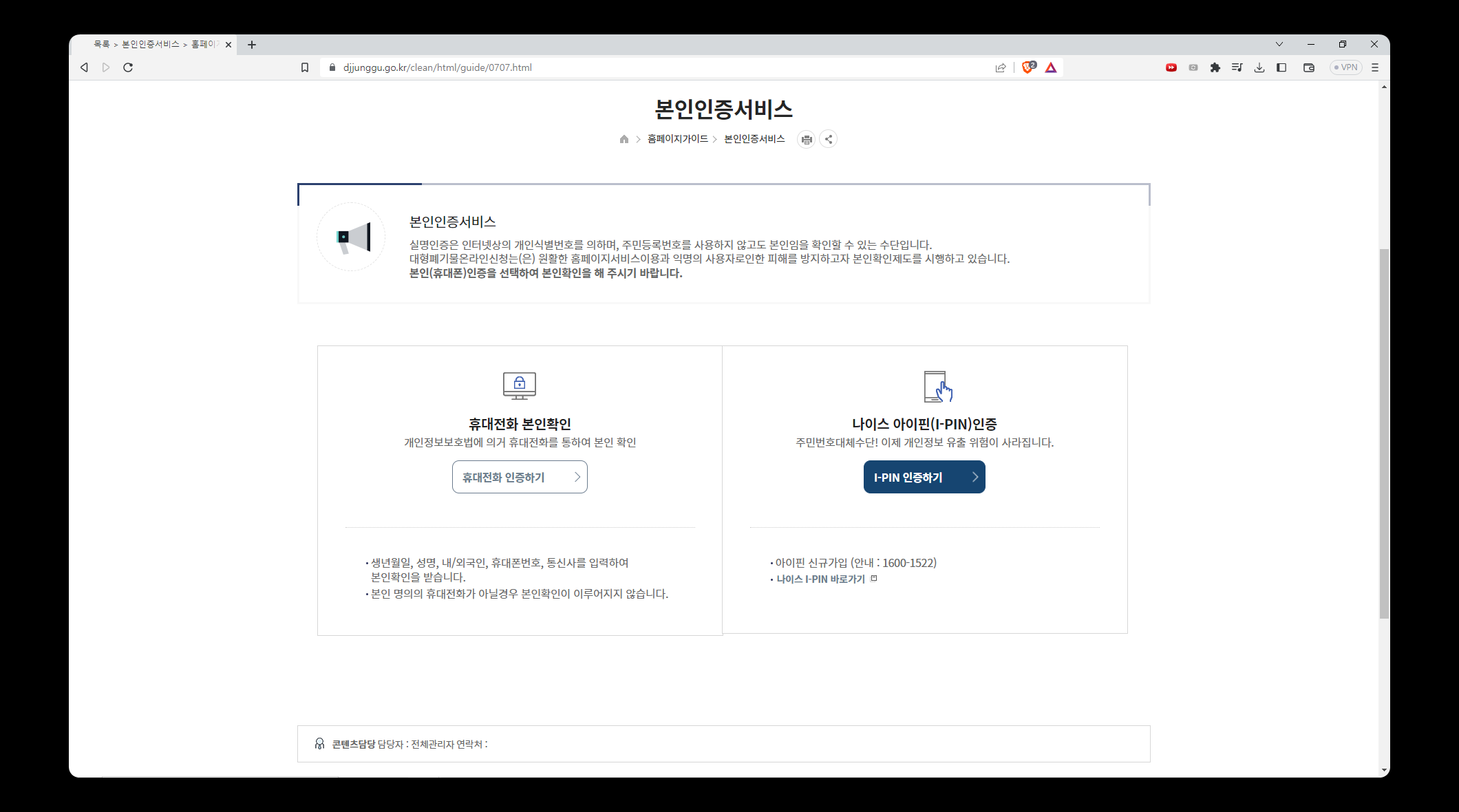The image size is (1459, 812).
Task: Click the scrollbar up arrow
Action: (1384, 87)
